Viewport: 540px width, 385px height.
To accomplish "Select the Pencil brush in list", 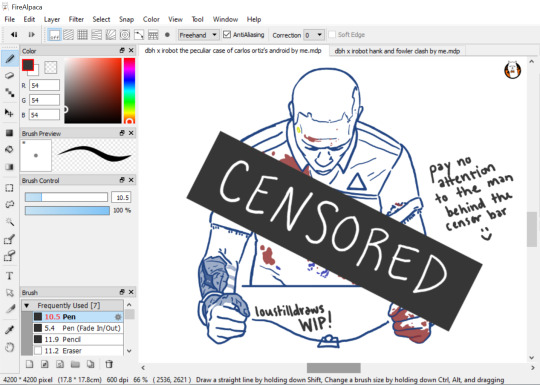I will coord(78,340).
